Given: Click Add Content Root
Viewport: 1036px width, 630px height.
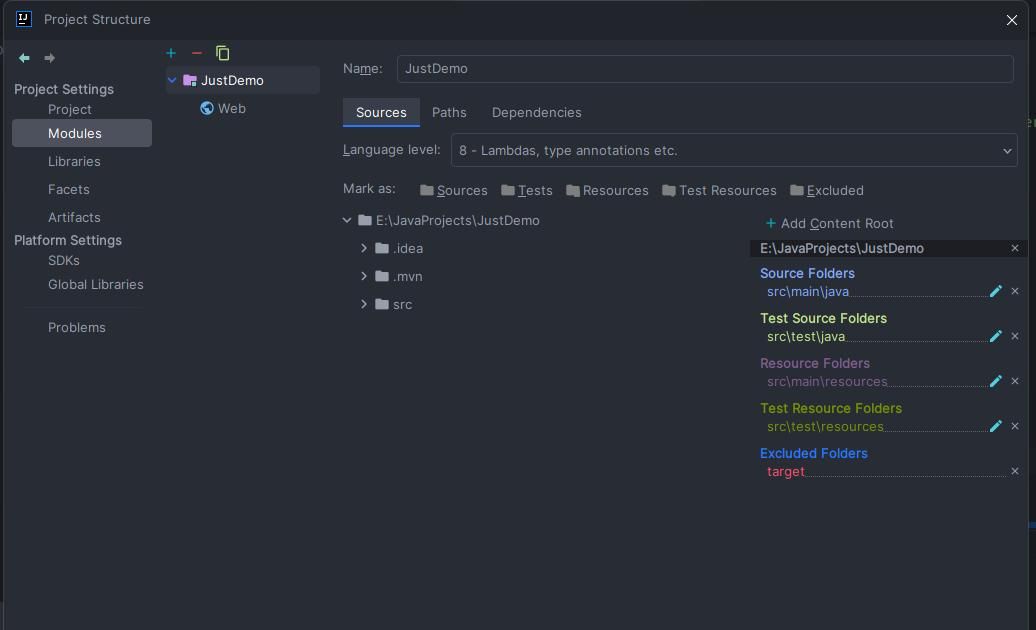Looking at the screenshot, I should [829, 223].
